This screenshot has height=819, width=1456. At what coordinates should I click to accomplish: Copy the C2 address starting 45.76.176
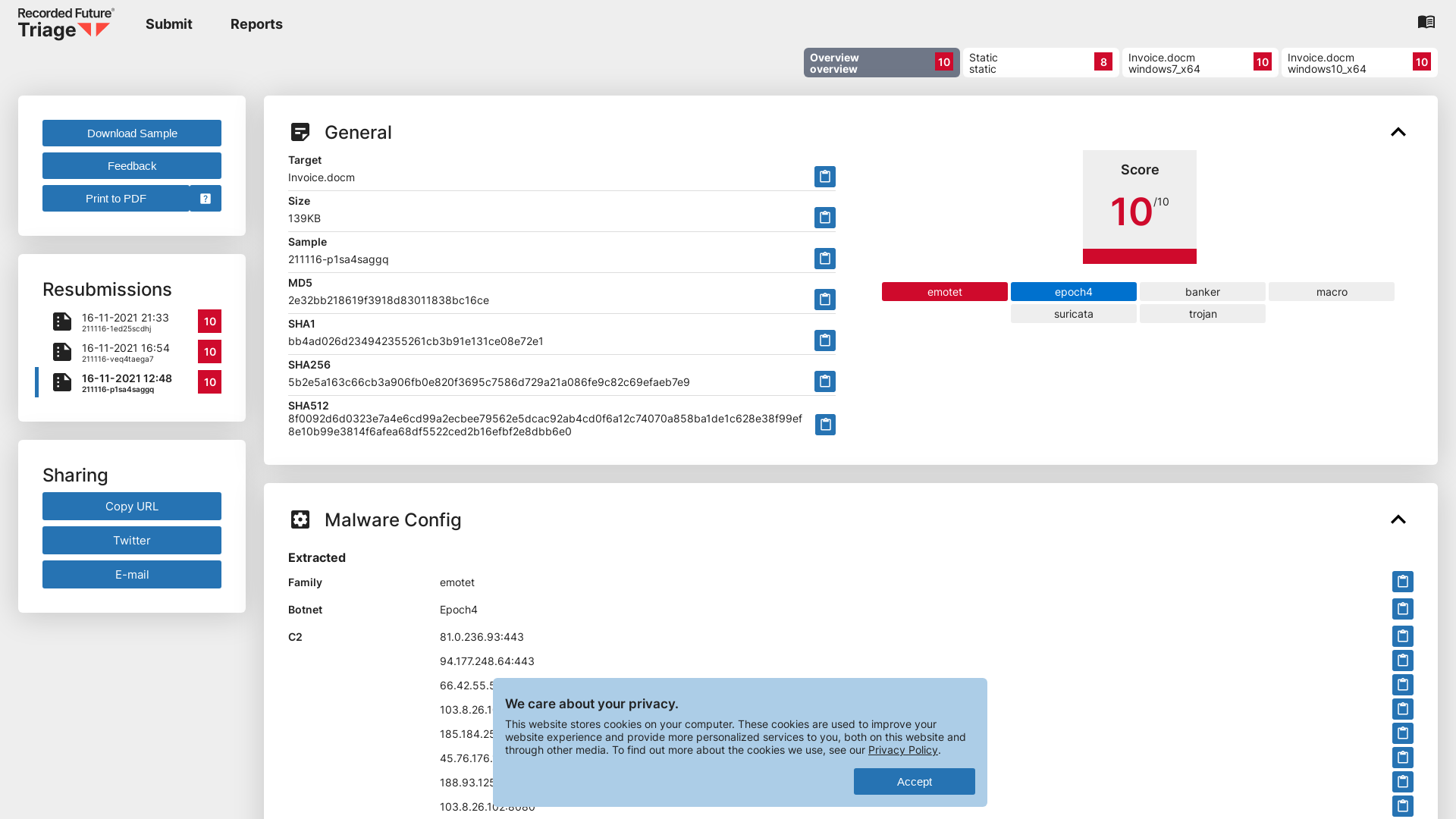1403,758
